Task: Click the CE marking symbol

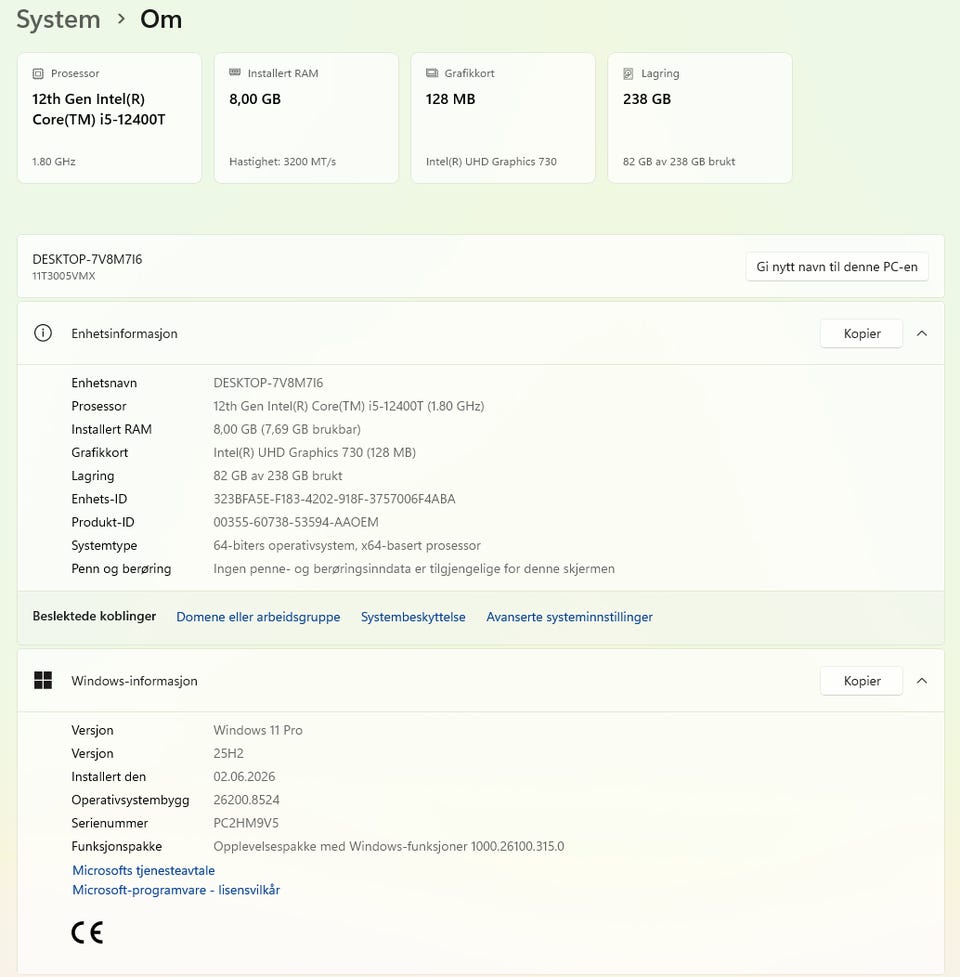Action: [x=87, y=932]
